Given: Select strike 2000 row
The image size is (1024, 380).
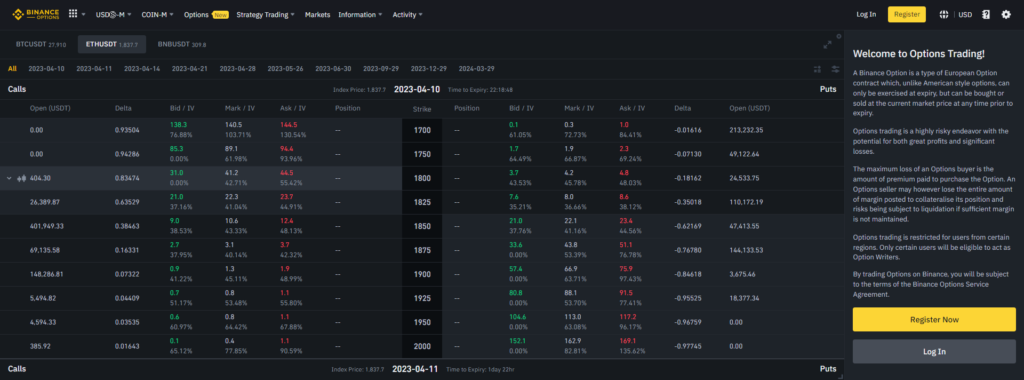Looking at the screenshot, I should tap(422, 347).
